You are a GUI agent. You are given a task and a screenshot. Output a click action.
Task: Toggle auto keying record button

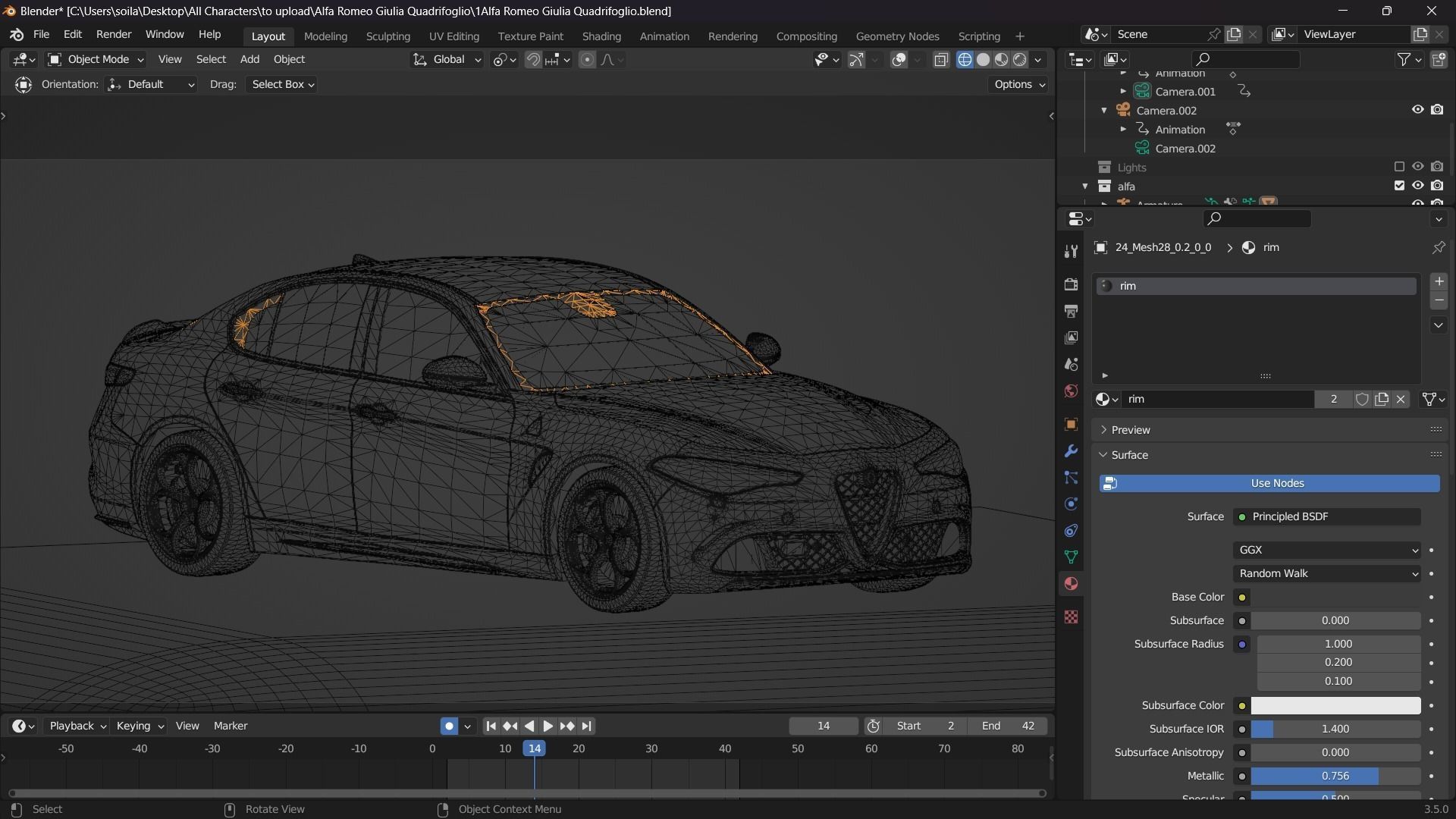tap(449, 726)
